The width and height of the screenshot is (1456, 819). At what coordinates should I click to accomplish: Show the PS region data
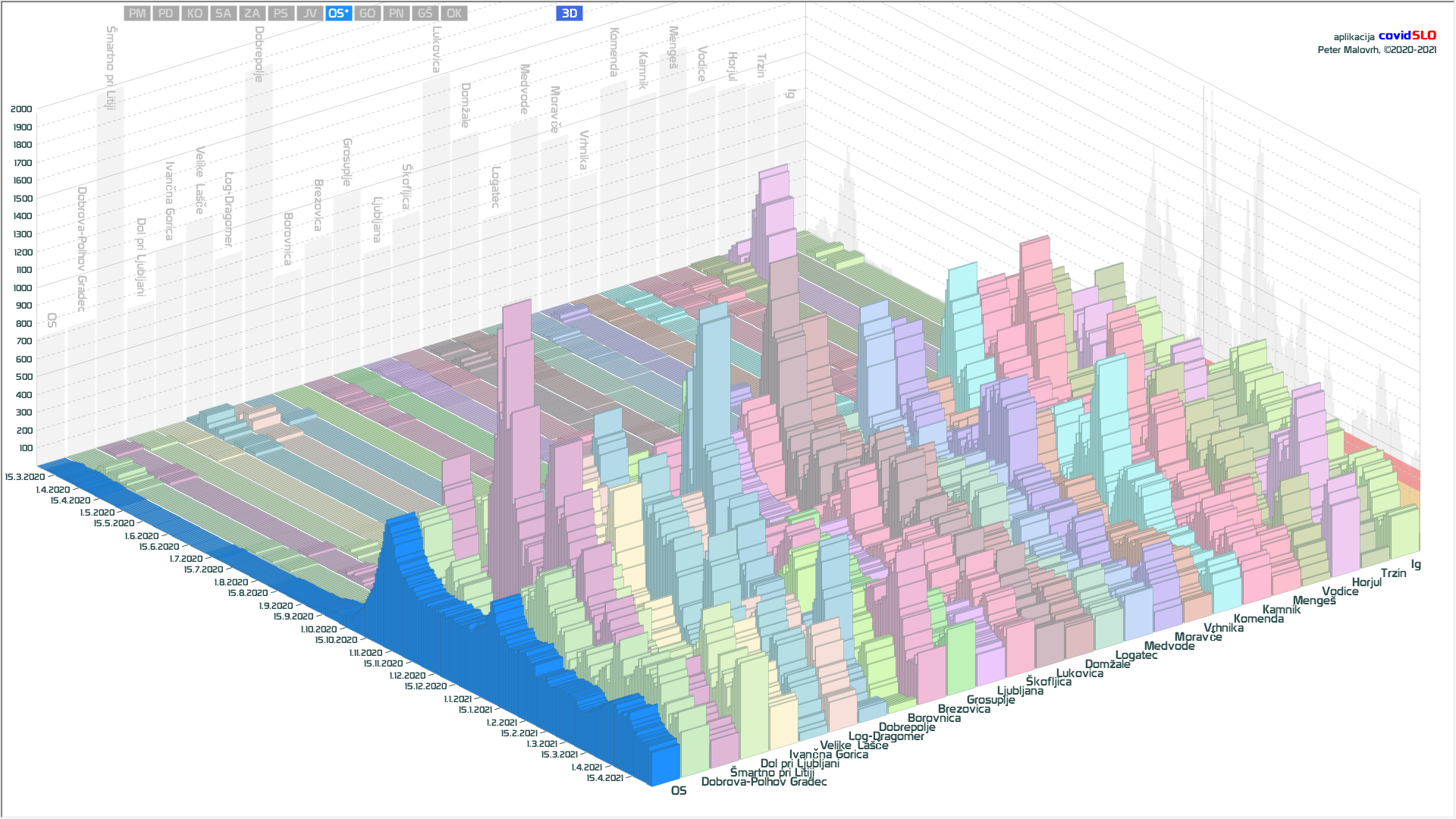point(281,13)
